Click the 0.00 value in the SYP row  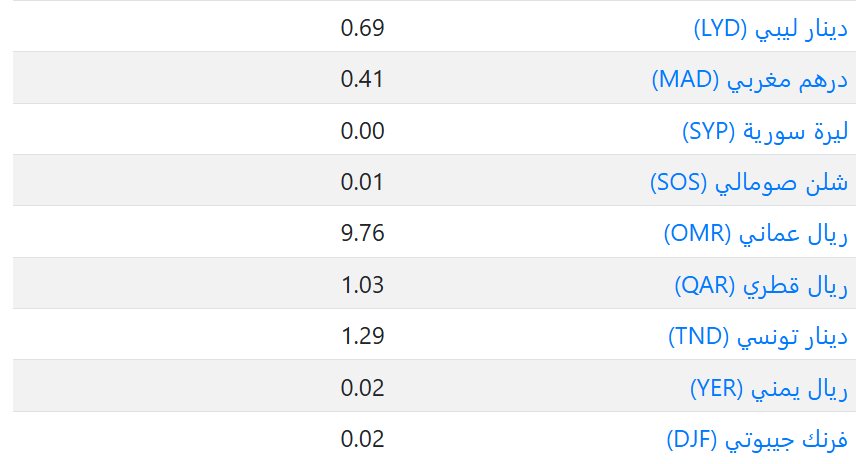[x=363, y=131]
